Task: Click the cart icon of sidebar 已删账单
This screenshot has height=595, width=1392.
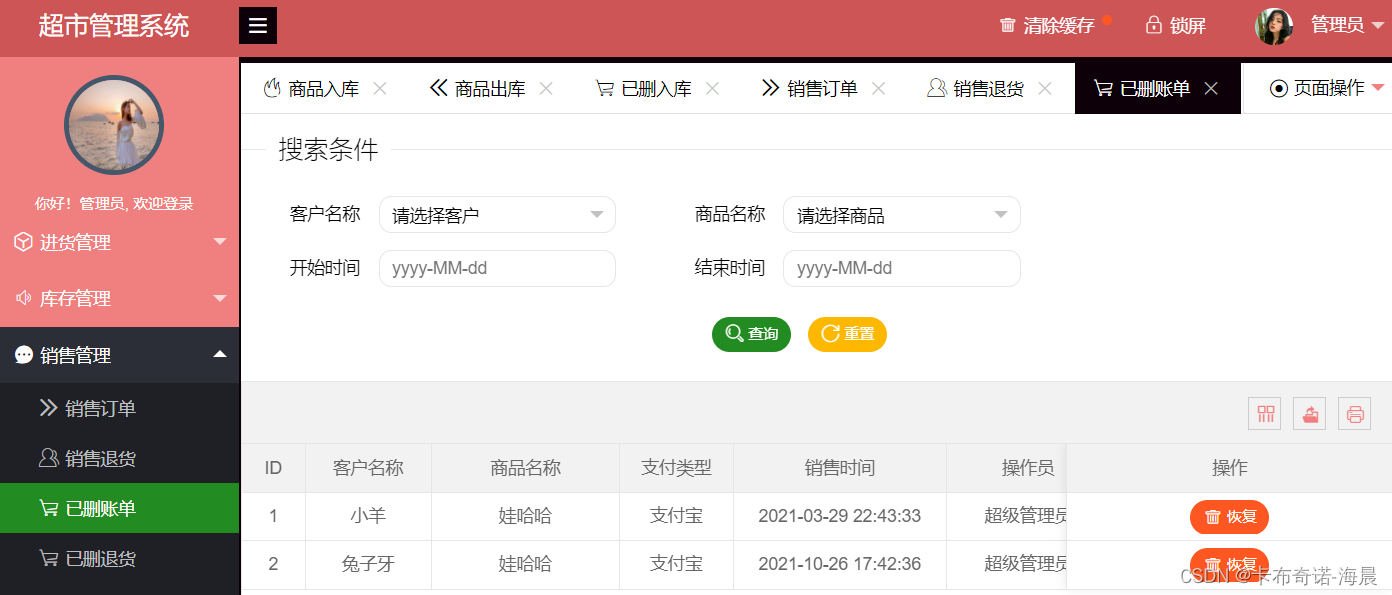Action: (x=48, y=508)
